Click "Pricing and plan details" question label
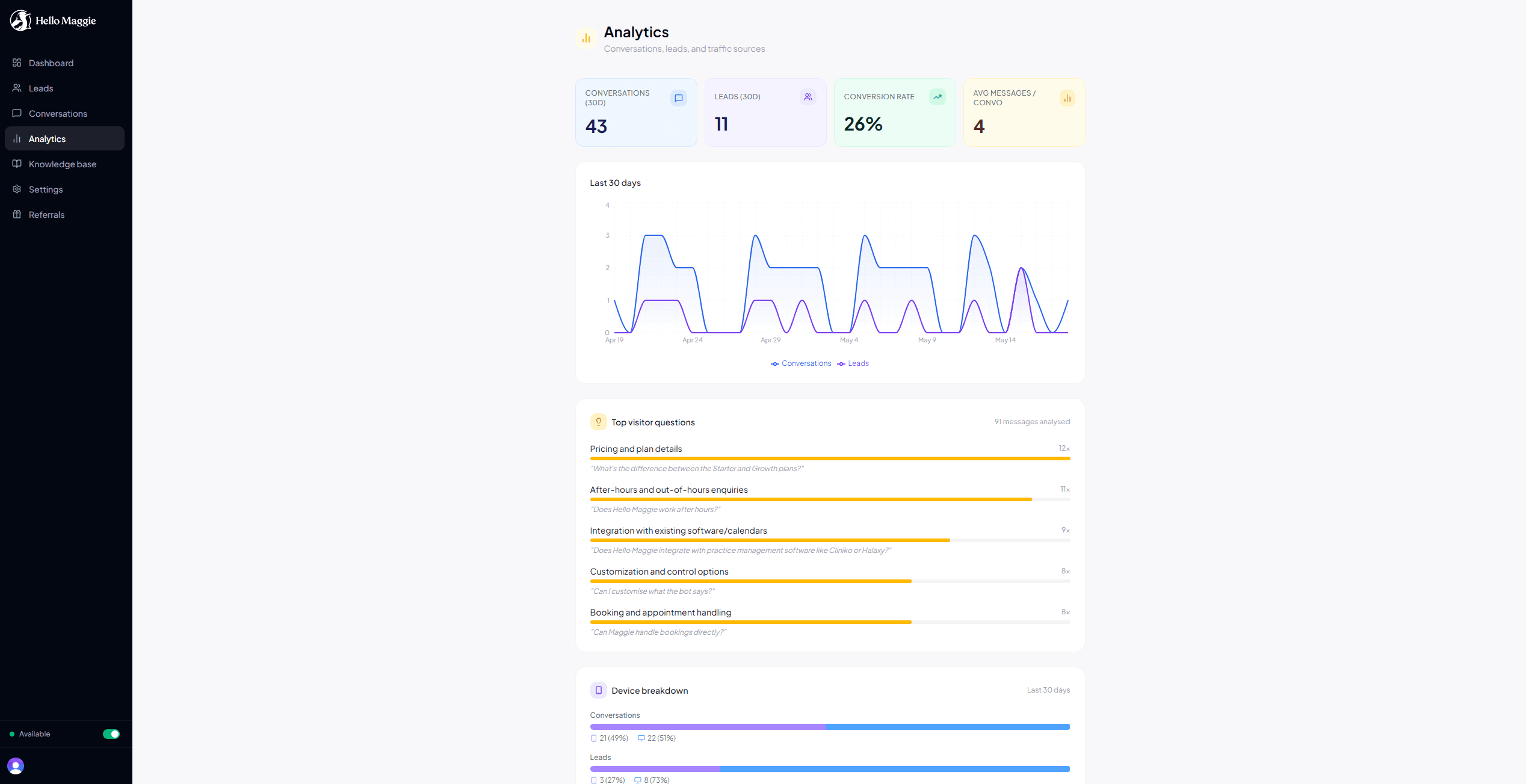 pyautogui.click(x=636, y=449)
